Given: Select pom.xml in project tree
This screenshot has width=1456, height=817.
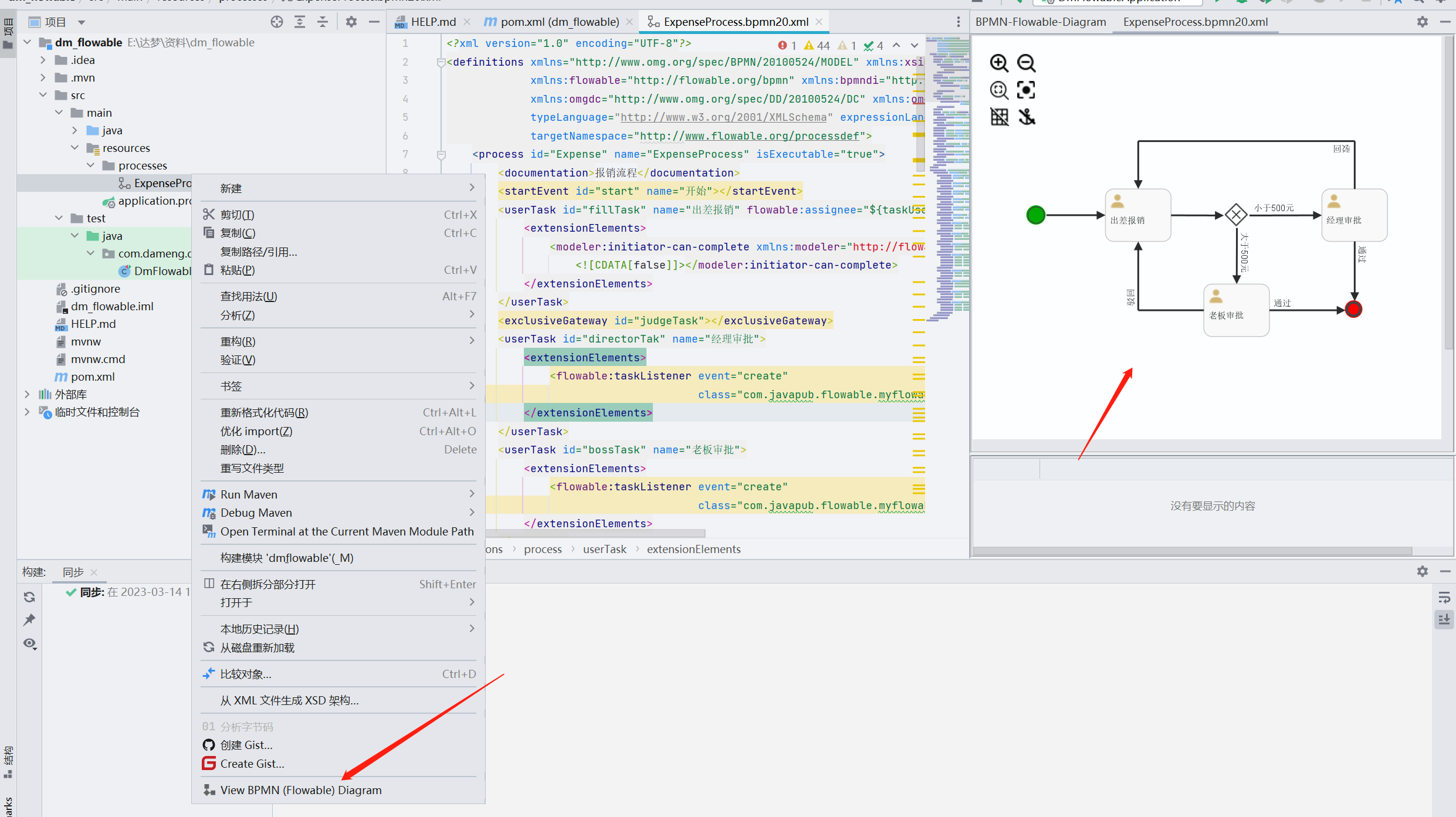Looking at the screenshot, I should tap(92, 377).
